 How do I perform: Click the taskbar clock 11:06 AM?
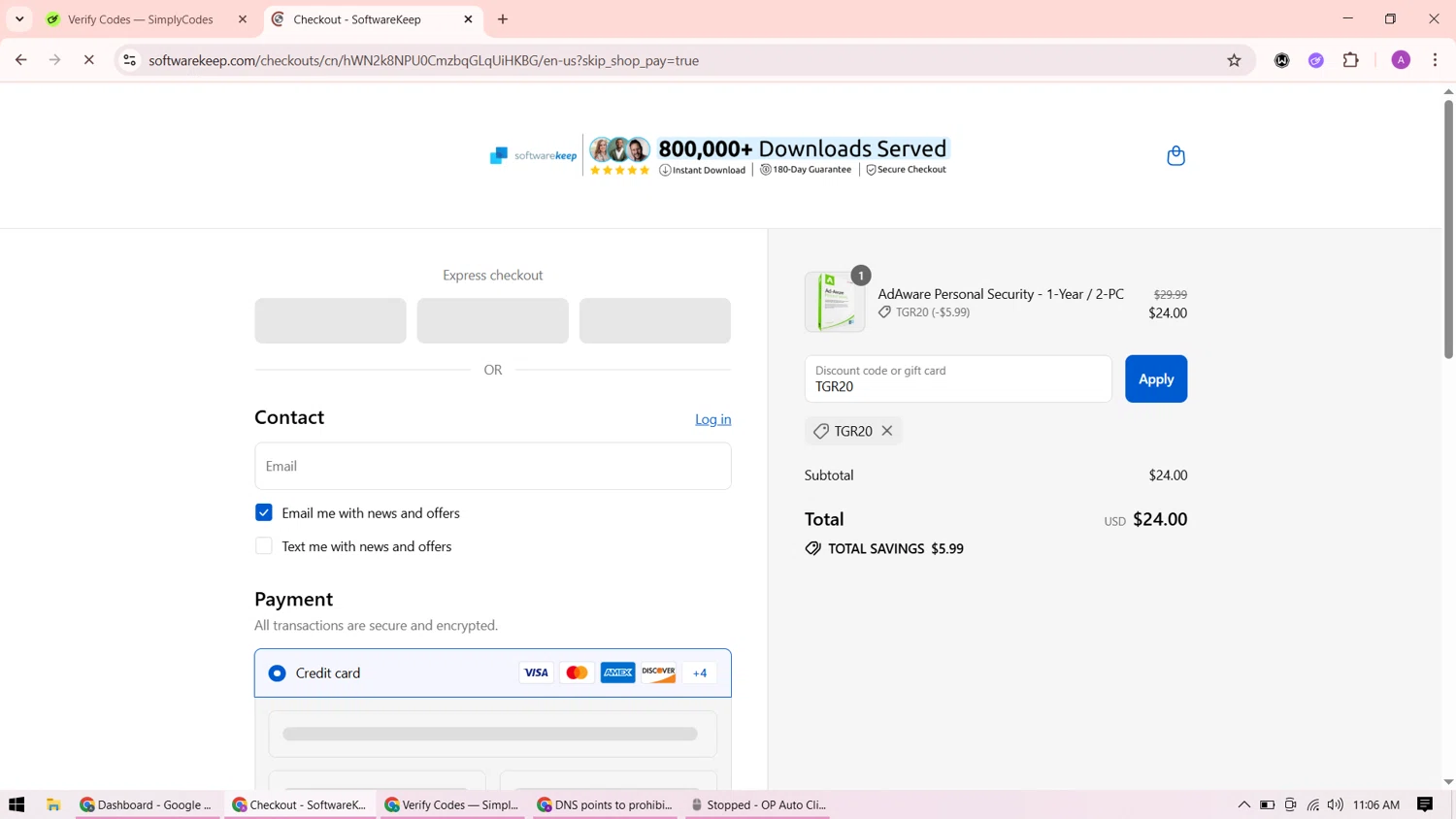(1376, 804)
